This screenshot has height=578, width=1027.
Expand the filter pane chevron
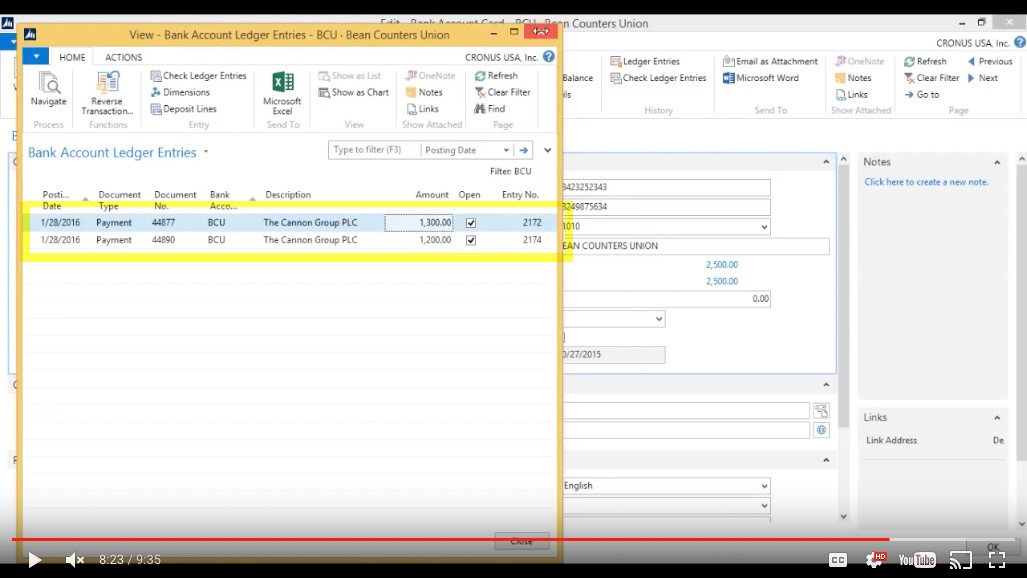[x=548, y=150]
